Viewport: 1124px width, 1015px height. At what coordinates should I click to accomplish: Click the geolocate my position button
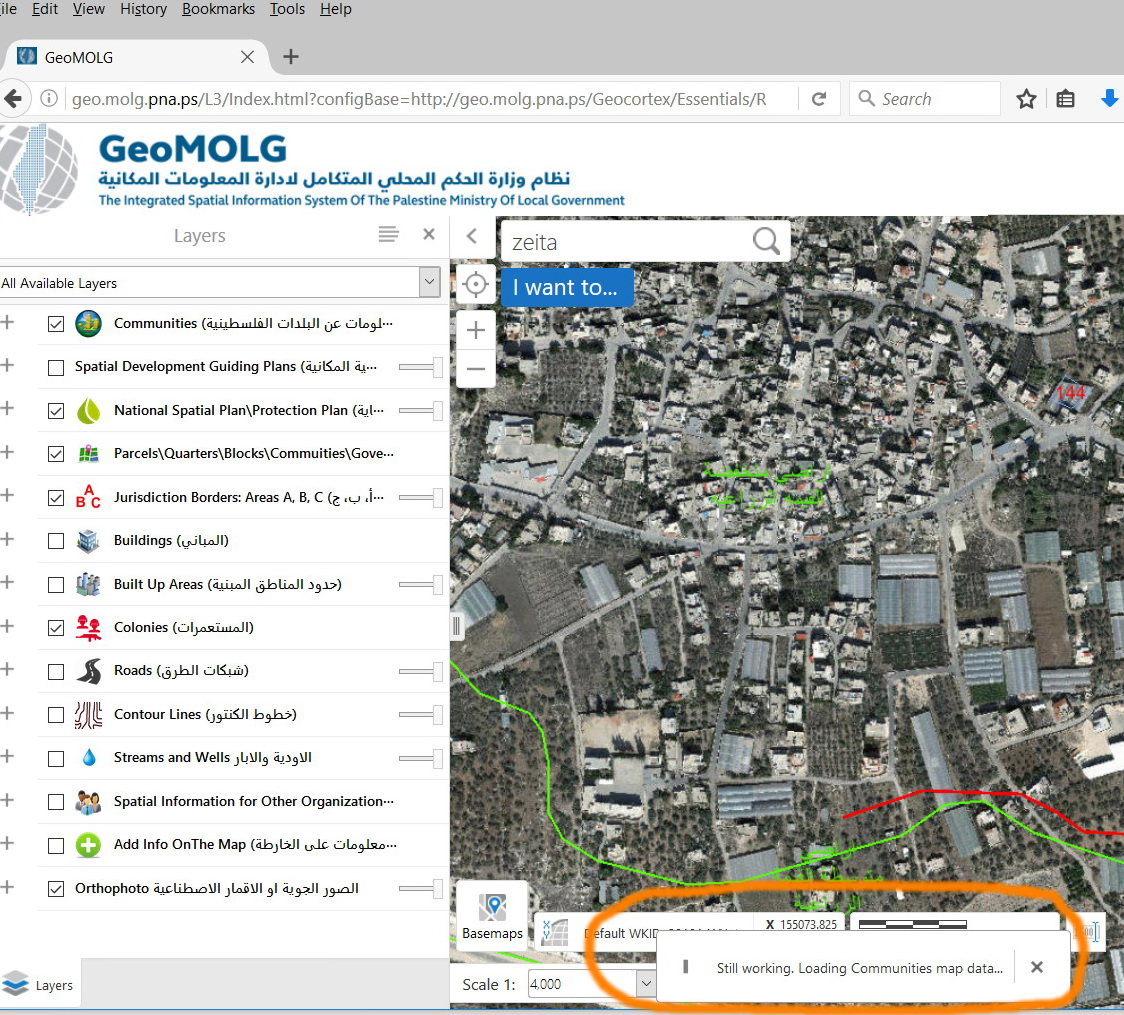coord(475,285)
